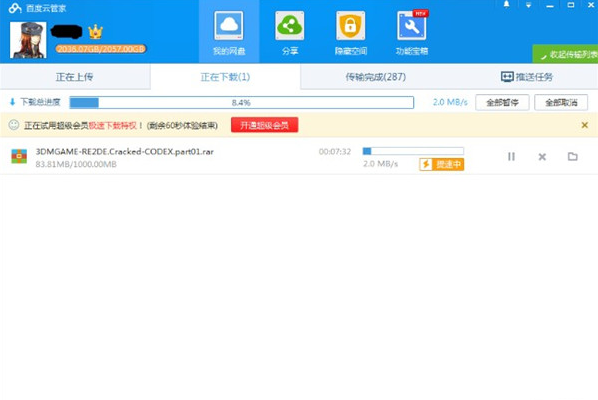Pause the part01.rar download
This screenshot has height=400, width=598.
click(511, 157)
